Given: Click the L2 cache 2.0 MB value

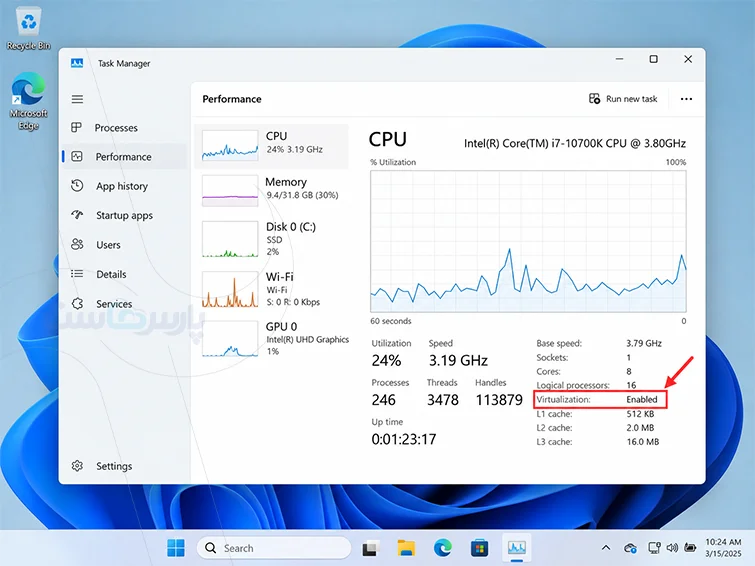Looking at the screenshot, I should coord(639,428).
